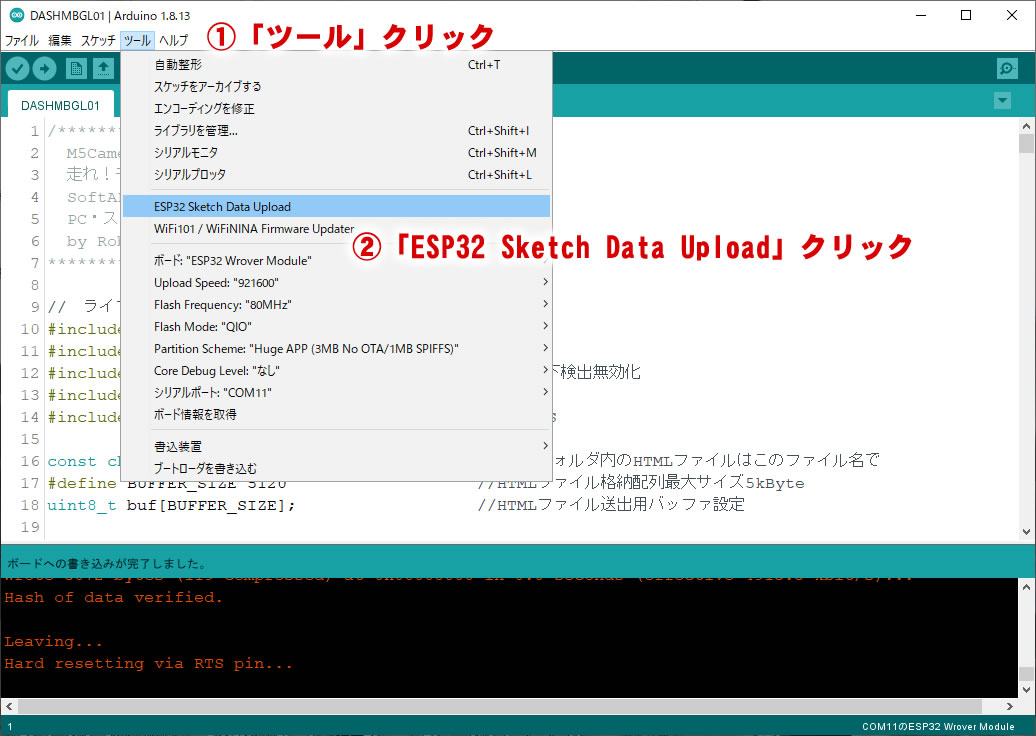
Task: Expand the Partition Scheme submenu
Action: click(336, 348)
